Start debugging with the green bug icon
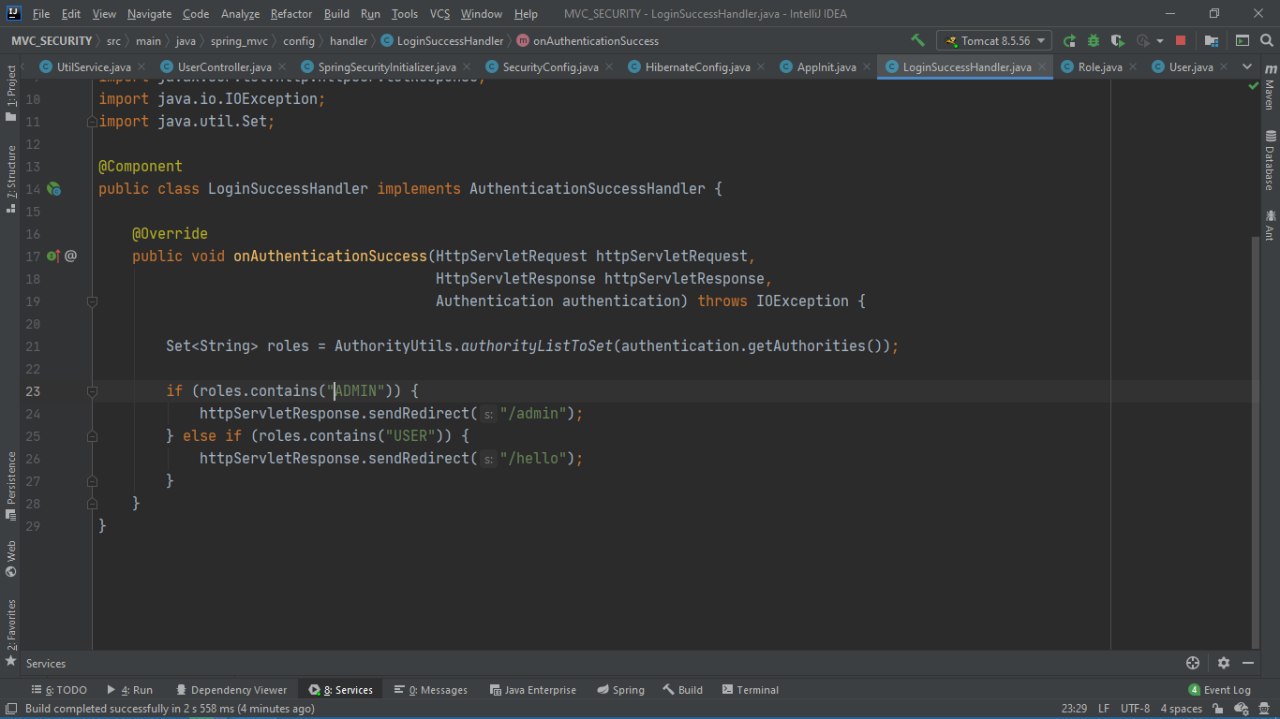1280x719 pixels. 1093,41
